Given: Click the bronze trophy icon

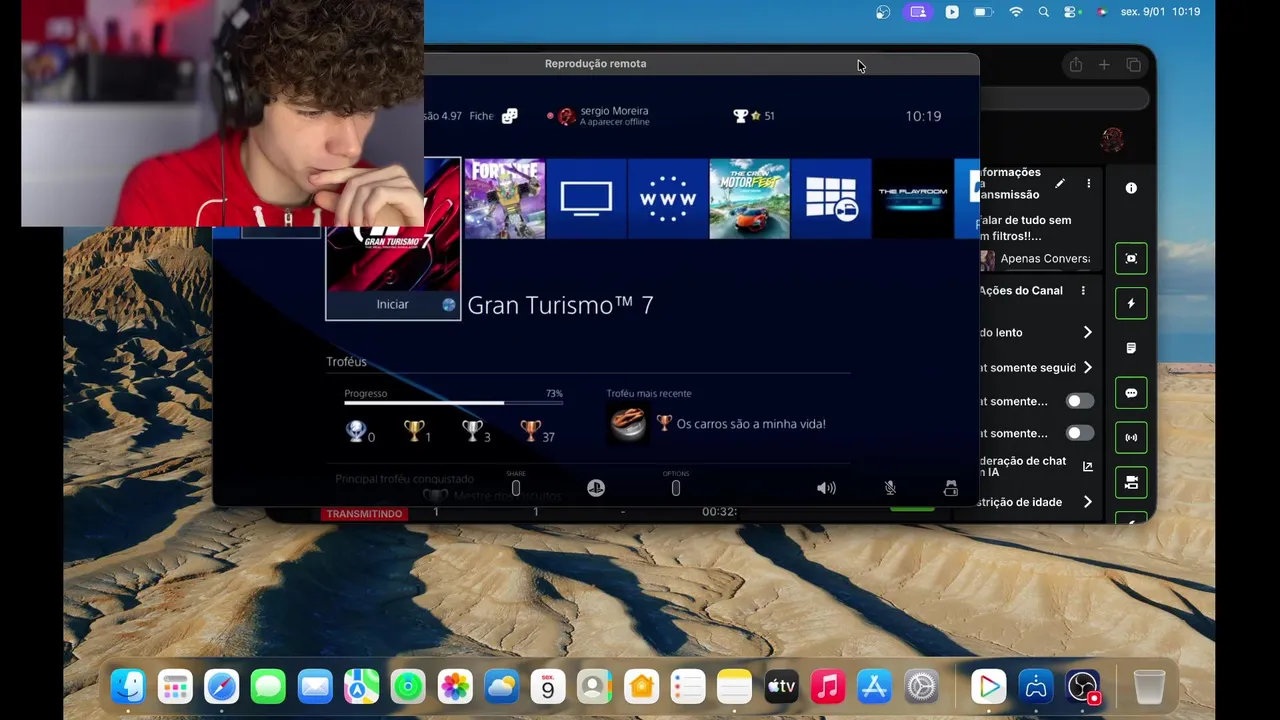Looking at the screenshot, I should point(531,431).
